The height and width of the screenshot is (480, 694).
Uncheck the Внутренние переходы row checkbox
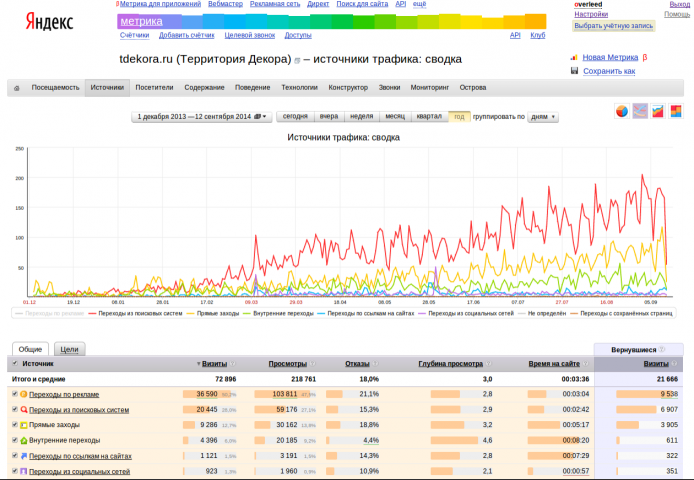(x=15, y=440)
